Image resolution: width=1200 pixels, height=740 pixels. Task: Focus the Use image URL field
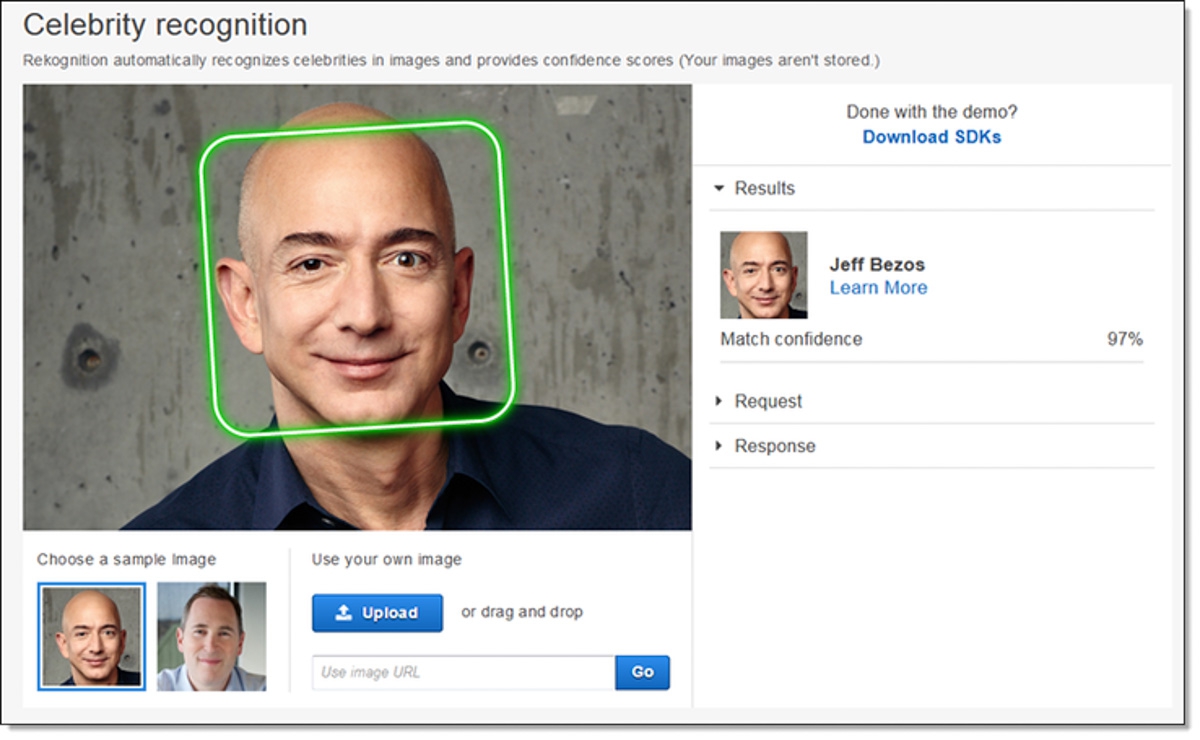(x=463, y=672)
